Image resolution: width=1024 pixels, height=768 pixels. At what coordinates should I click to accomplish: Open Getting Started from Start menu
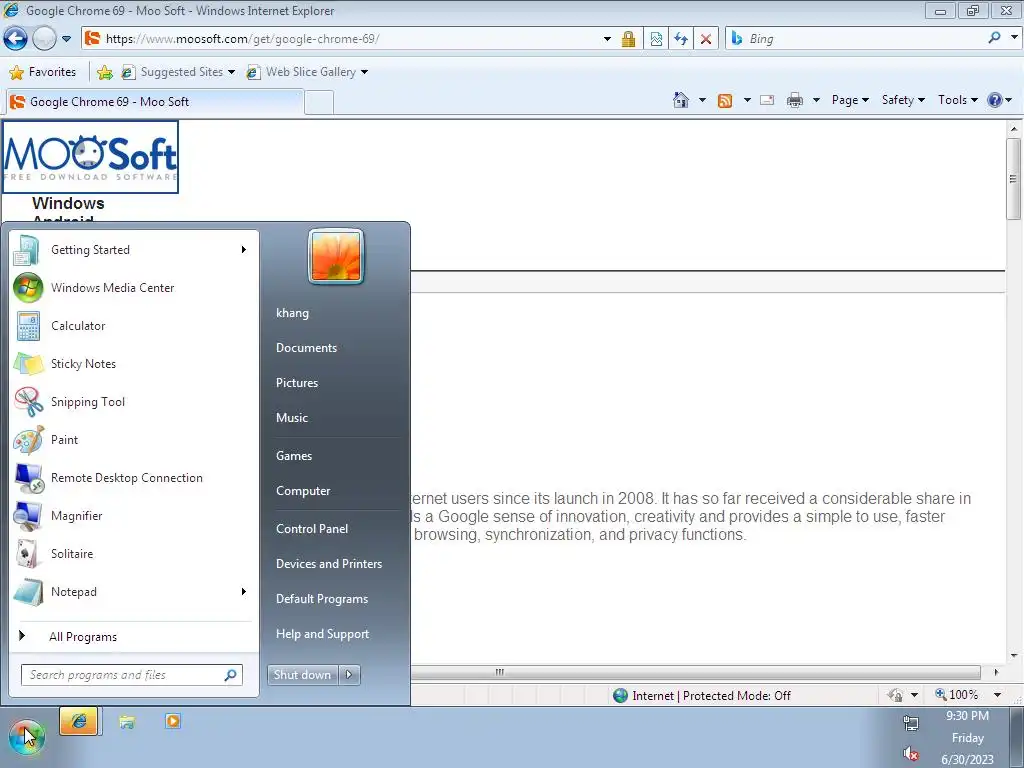click(x=134, y=250)
